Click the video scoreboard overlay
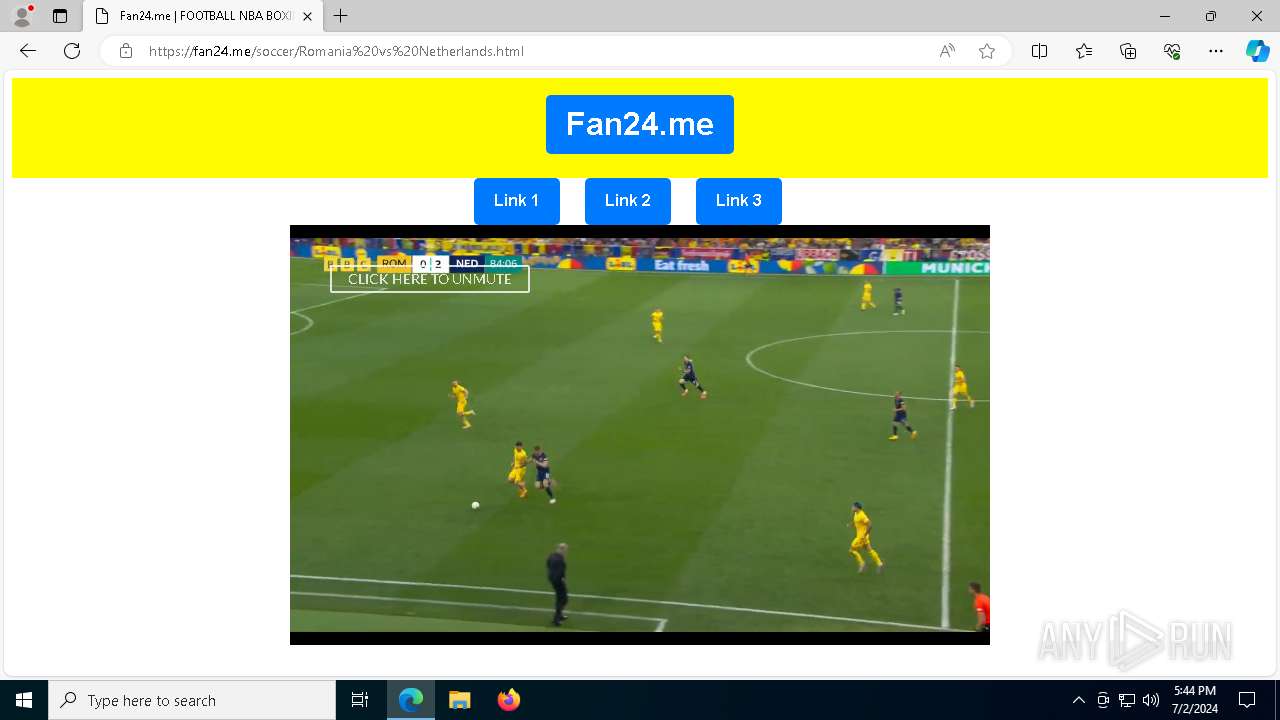 point(423,264)
